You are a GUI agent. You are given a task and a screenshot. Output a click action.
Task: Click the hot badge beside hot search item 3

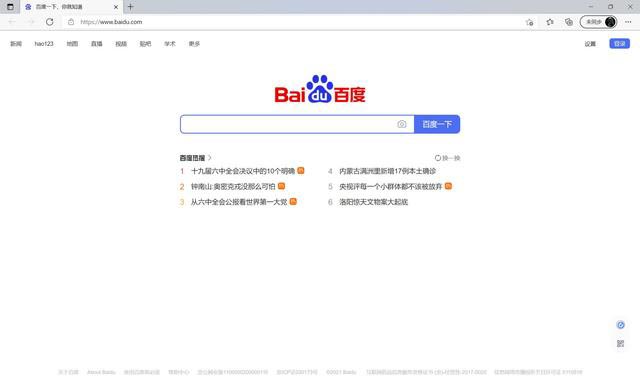(293, 202)
